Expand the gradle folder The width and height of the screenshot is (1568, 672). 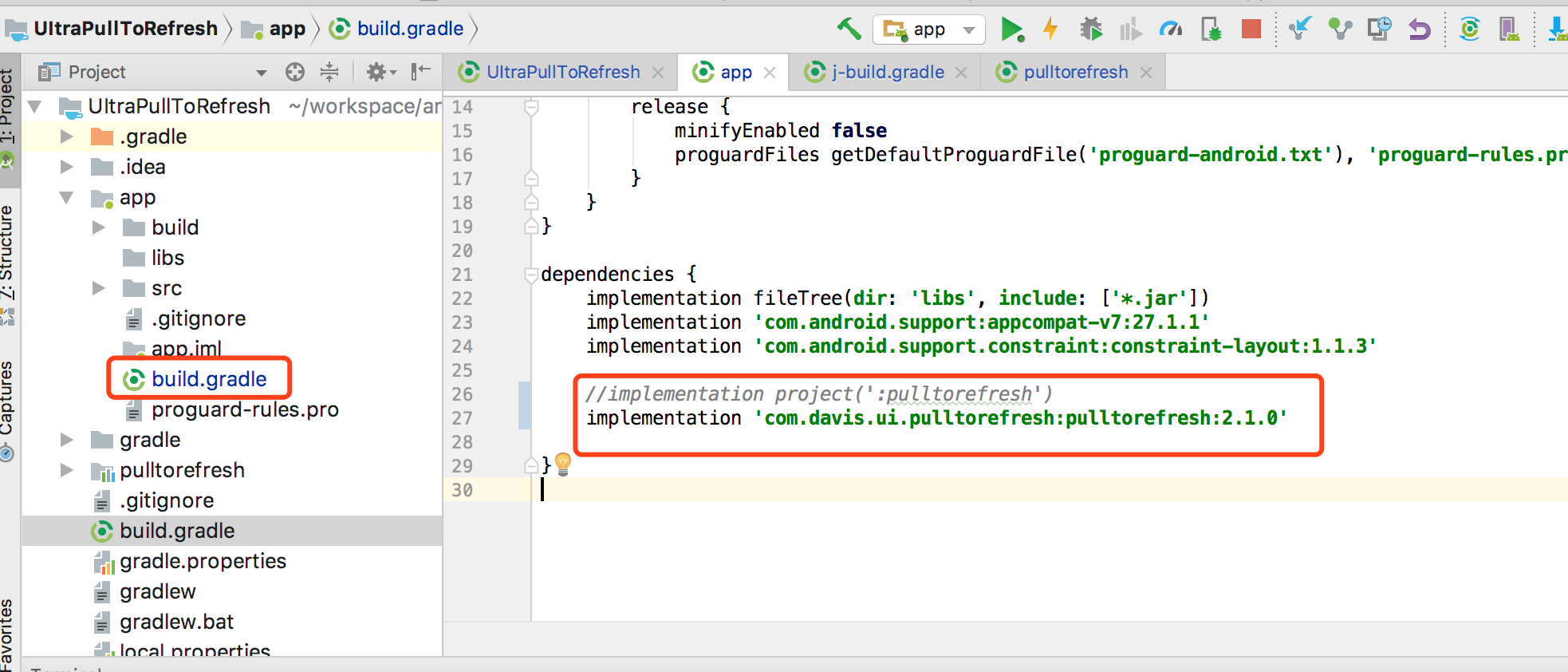[67, 440]
